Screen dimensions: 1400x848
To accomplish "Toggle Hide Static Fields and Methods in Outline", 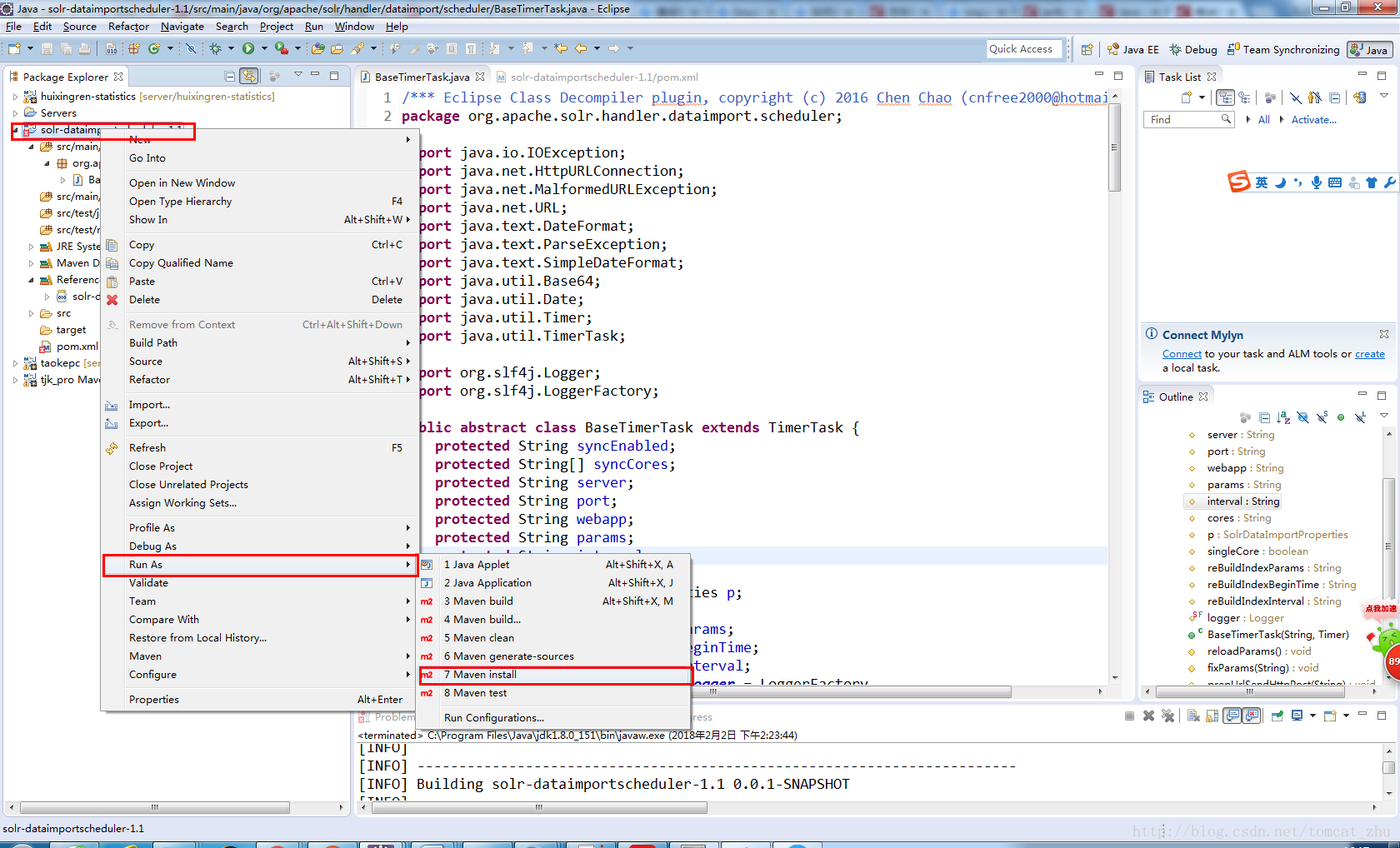I will (1322, 417).
